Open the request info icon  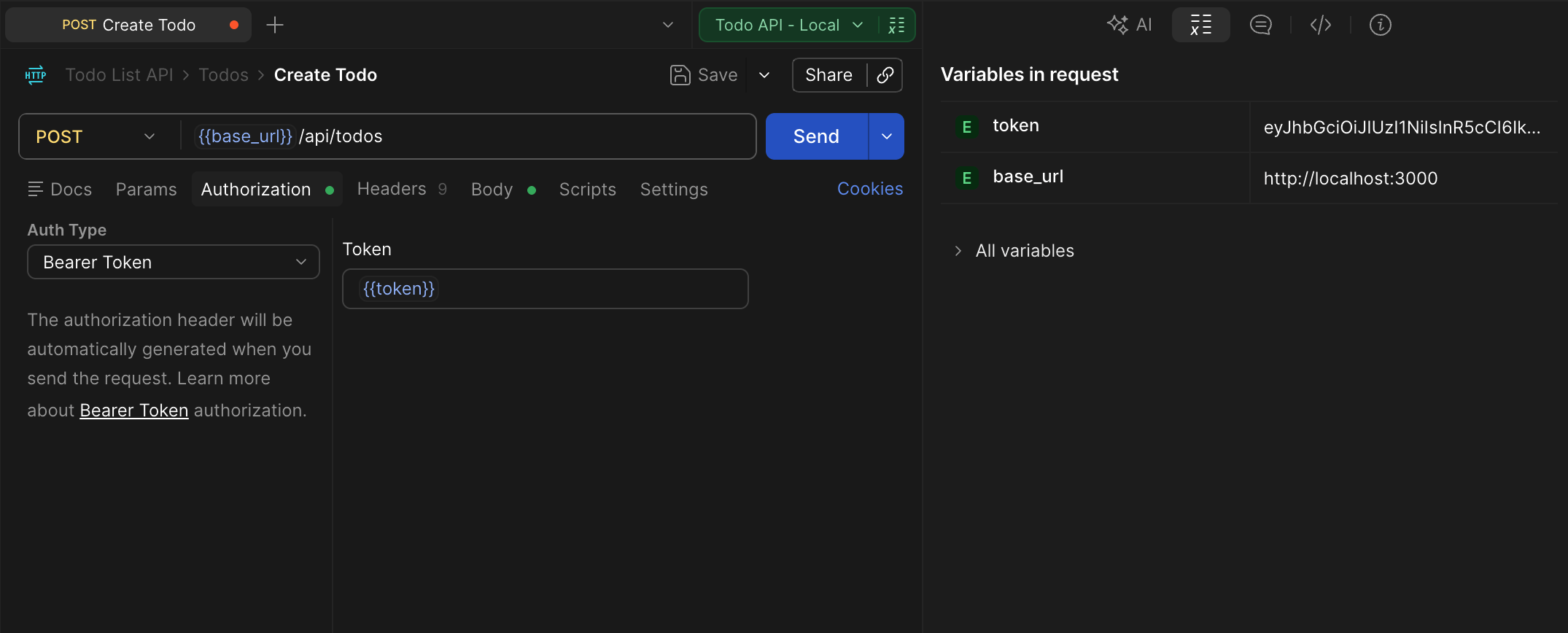tap(1380, 25)
